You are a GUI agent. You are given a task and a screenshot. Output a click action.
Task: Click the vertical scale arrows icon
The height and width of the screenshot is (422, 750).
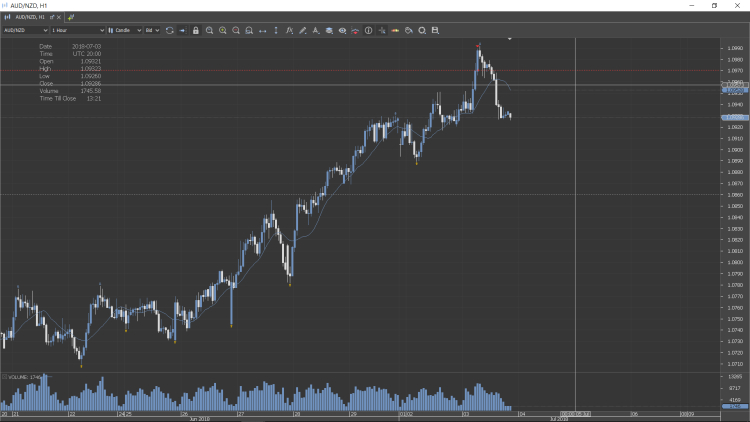[x=276, y=30]
